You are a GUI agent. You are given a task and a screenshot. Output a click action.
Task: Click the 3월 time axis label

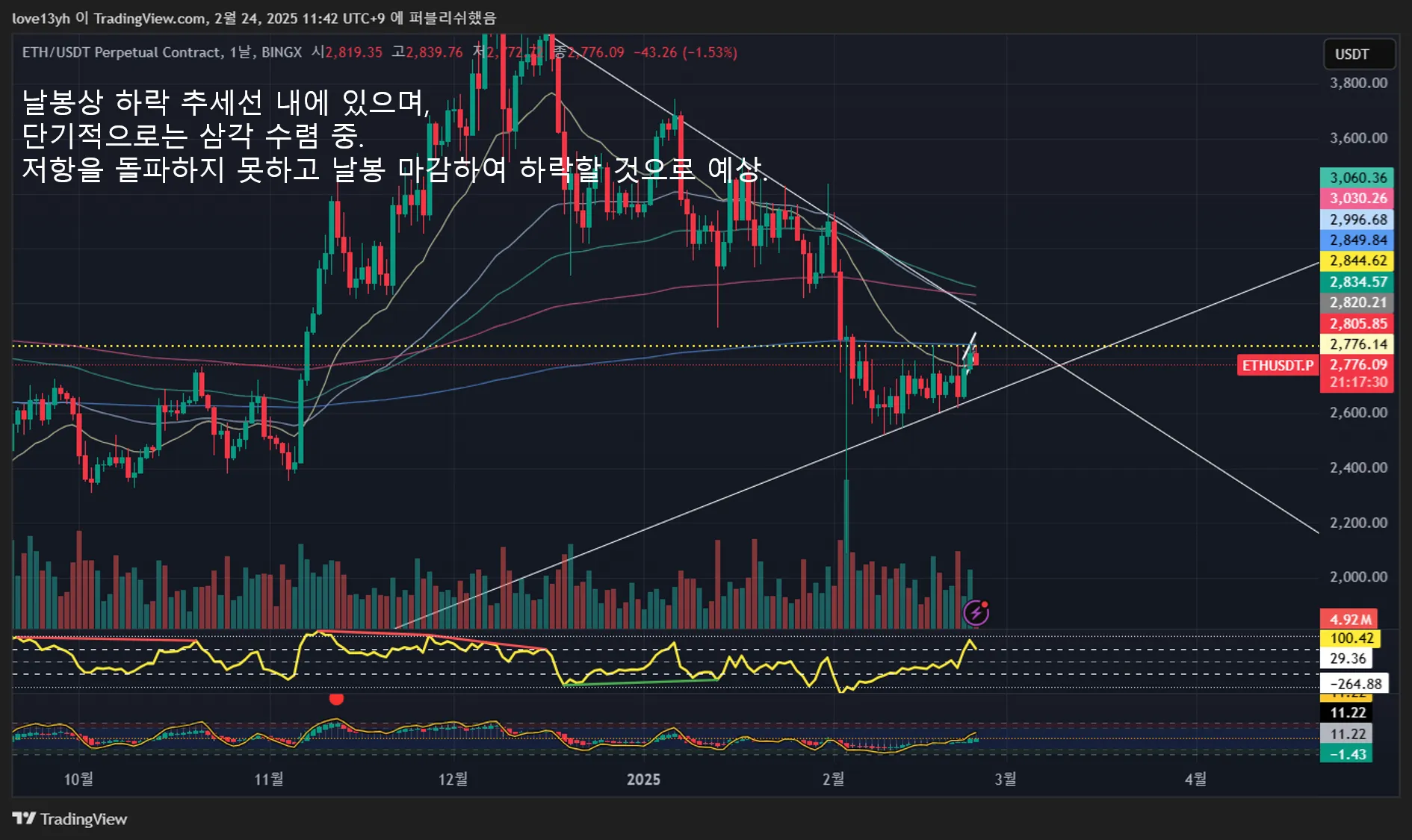pyautogui.click(x=1006, y=779)
